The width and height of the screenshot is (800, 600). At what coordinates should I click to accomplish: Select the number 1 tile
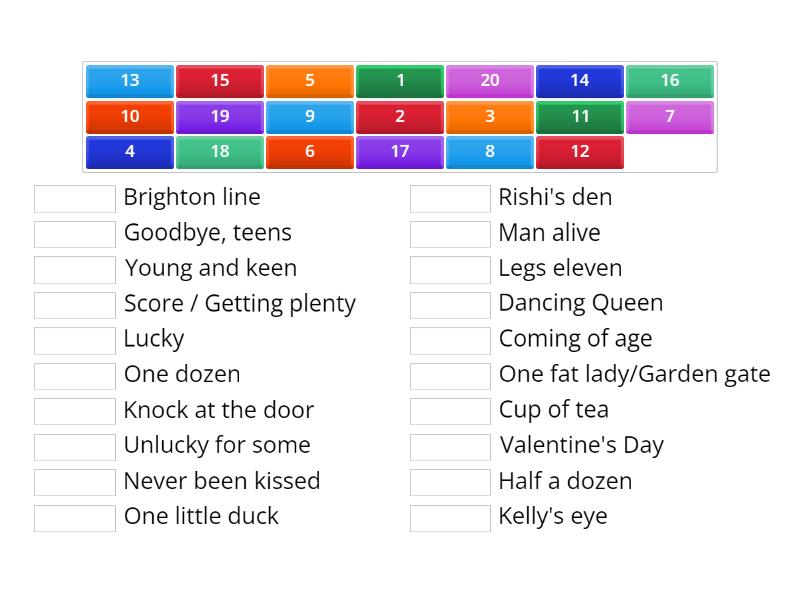tap(399, 81)
